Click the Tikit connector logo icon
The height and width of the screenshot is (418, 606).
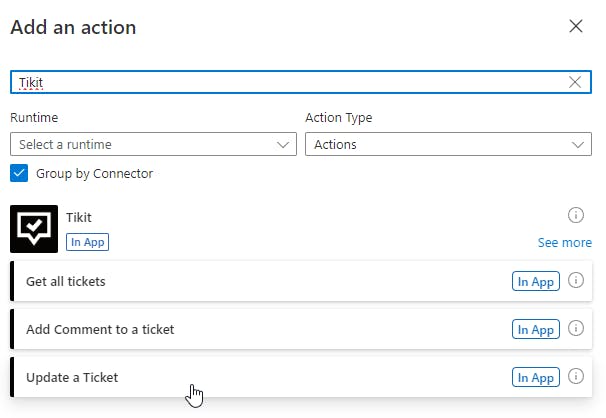[34, 229]
